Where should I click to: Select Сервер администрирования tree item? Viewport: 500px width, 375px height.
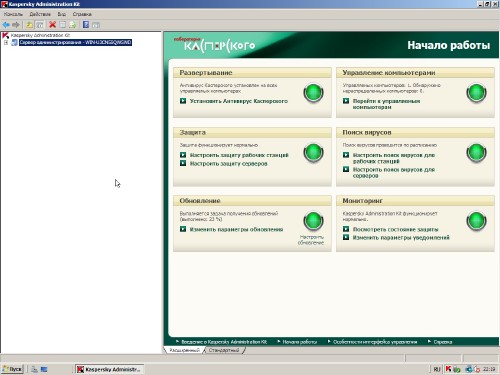click(75, 42)
